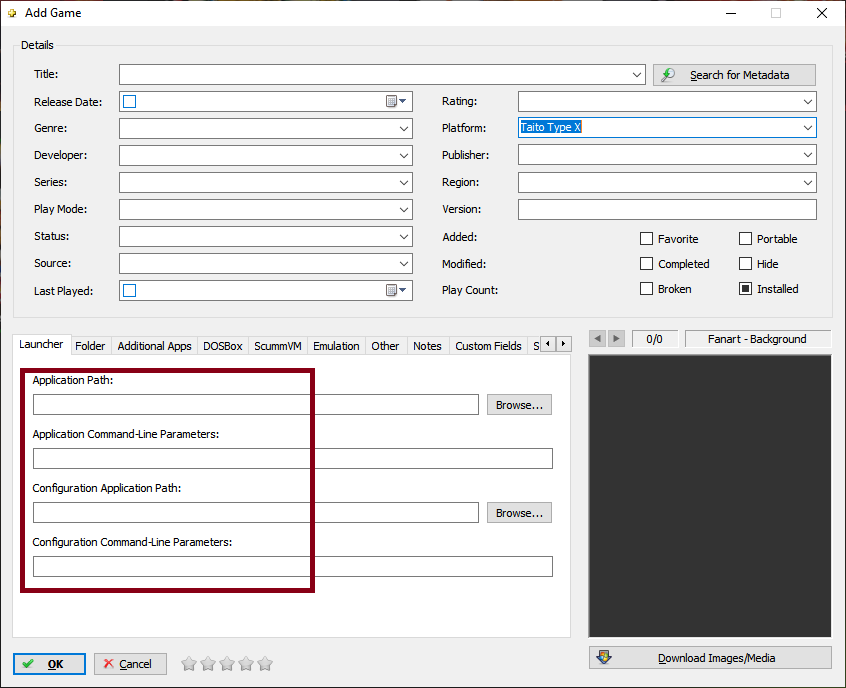The image size is (846, 688).
Task: Open the Last Played calendar picker icon
Action: (396, 290)
